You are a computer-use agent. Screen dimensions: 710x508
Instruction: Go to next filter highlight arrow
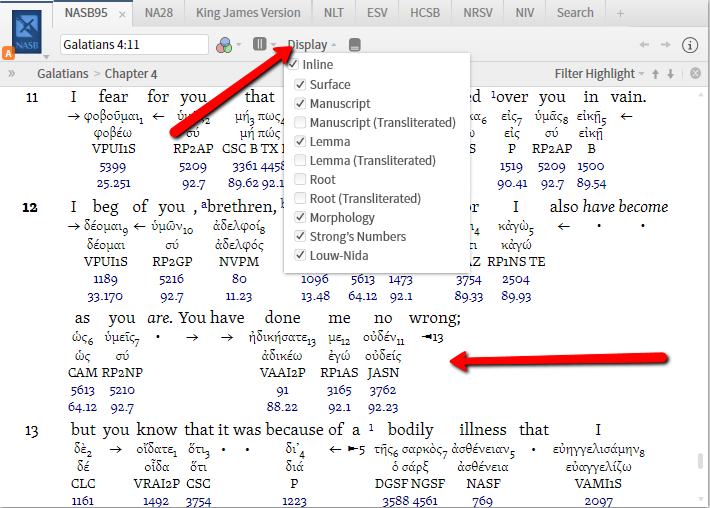(671, 74)
